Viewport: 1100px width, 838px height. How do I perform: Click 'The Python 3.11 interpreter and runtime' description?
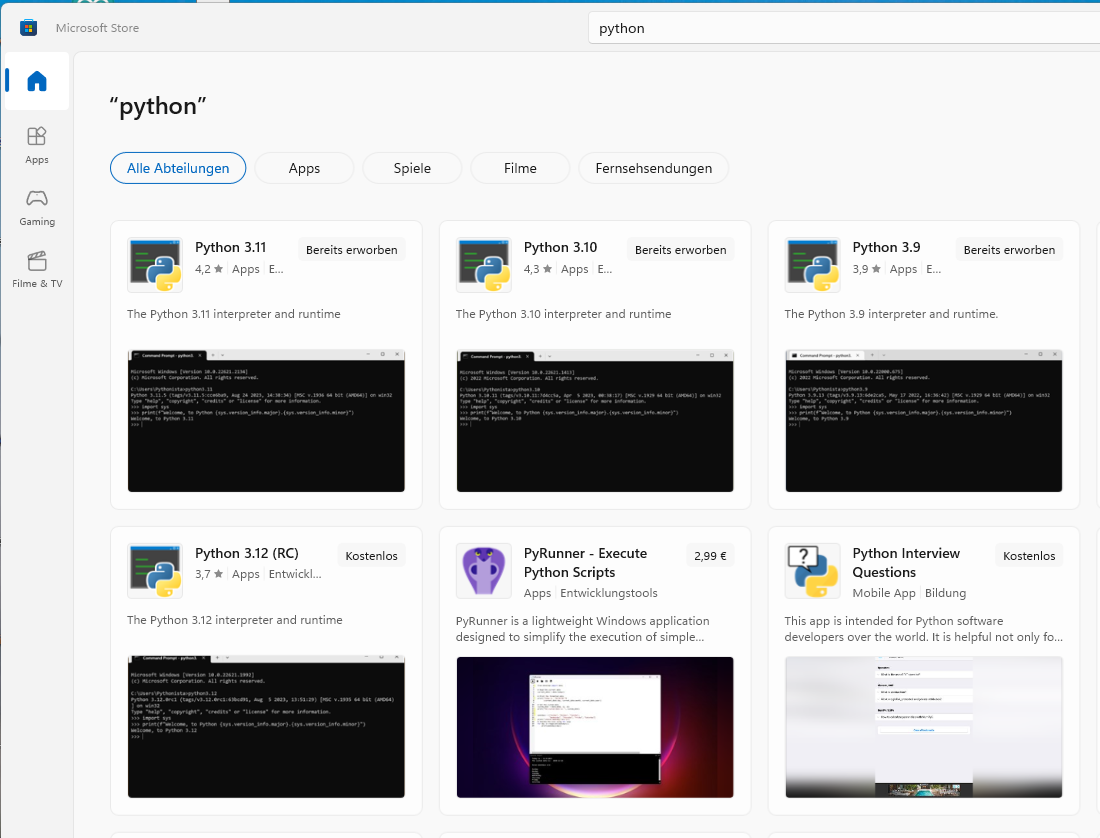(x=234, y=313)
